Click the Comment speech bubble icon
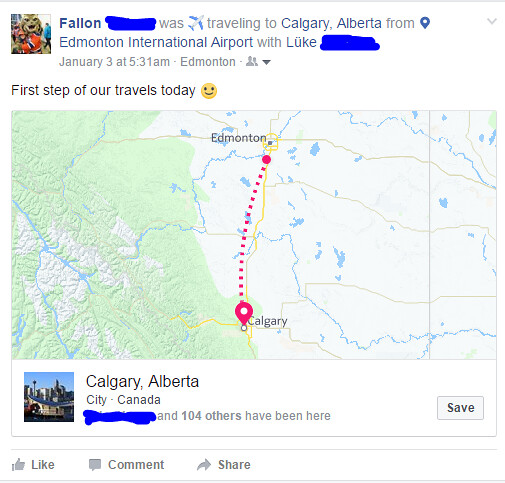The height and width of the screenshot is (483, 505). (95, 465)
